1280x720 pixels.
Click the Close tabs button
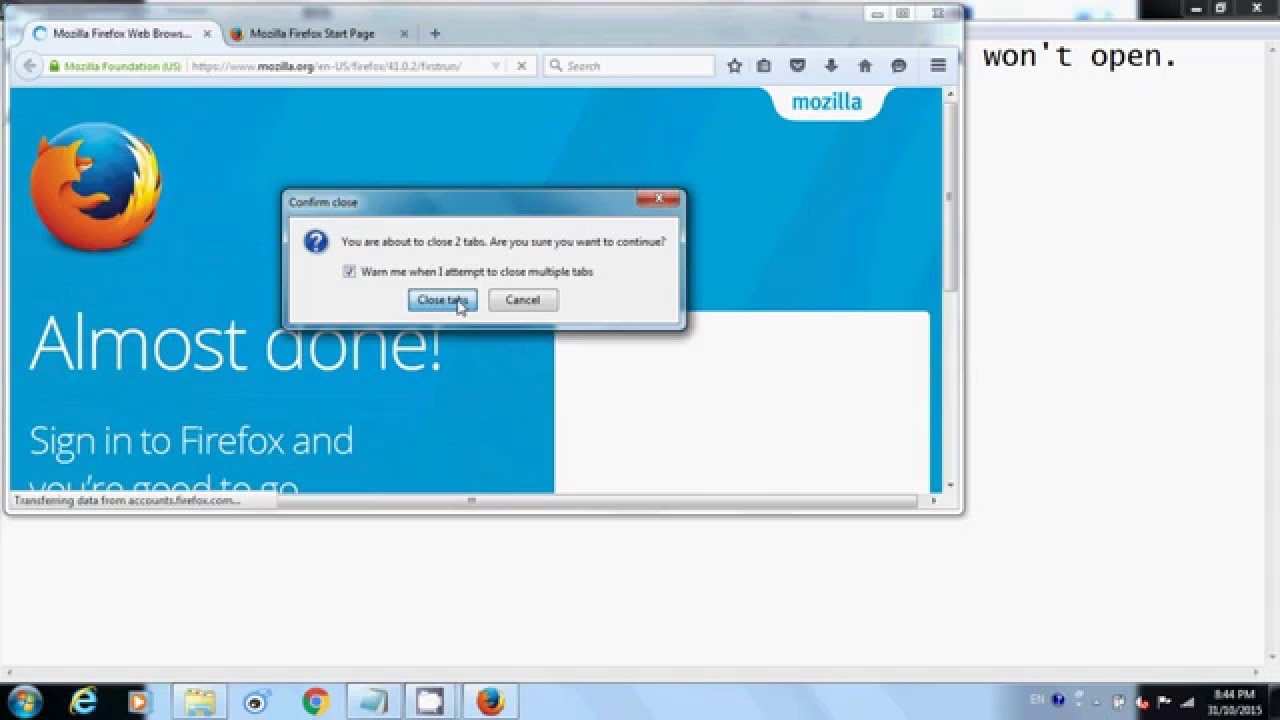(x=442, y=300)
